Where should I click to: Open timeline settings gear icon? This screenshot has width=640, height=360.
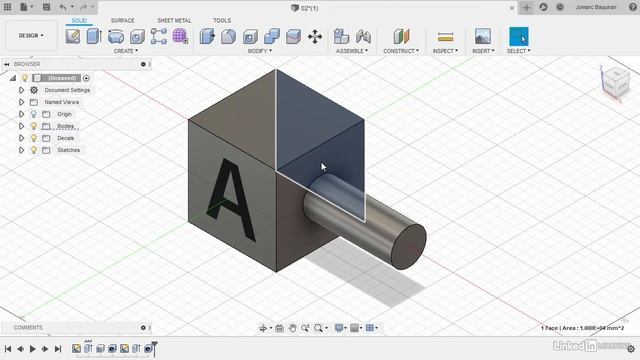631,349
